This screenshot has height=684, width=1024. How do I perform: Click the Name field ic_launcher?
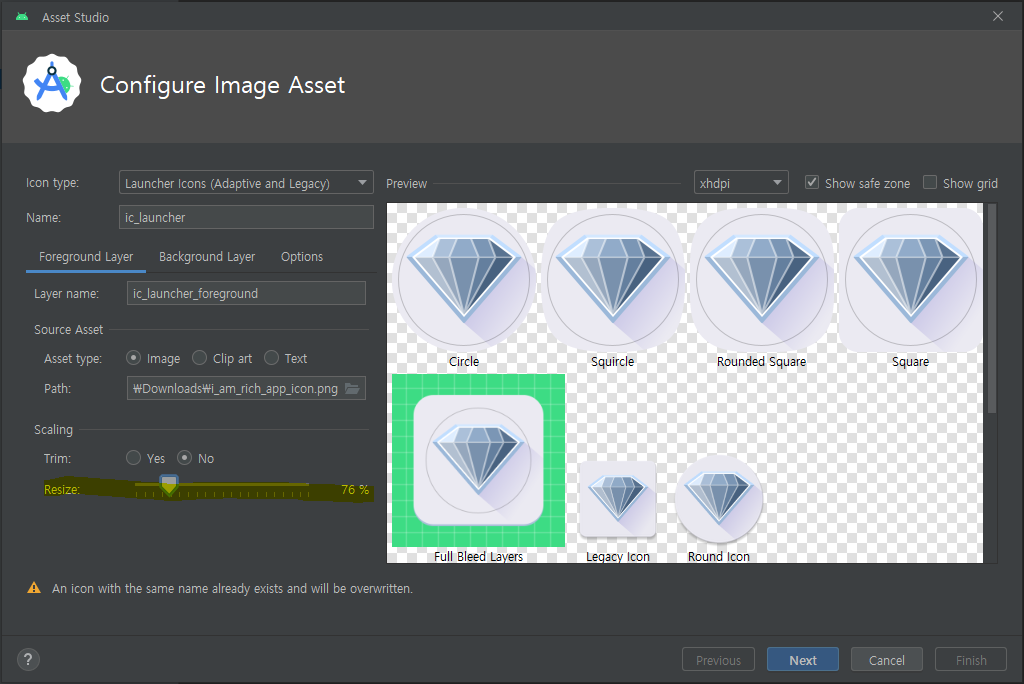246,218
